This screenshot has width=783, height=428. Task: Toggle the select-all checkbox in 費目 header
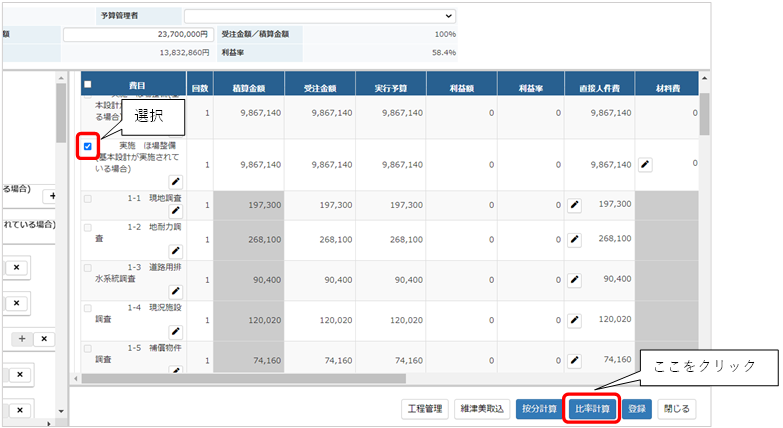pyautogui.click(x=88, y=84)
